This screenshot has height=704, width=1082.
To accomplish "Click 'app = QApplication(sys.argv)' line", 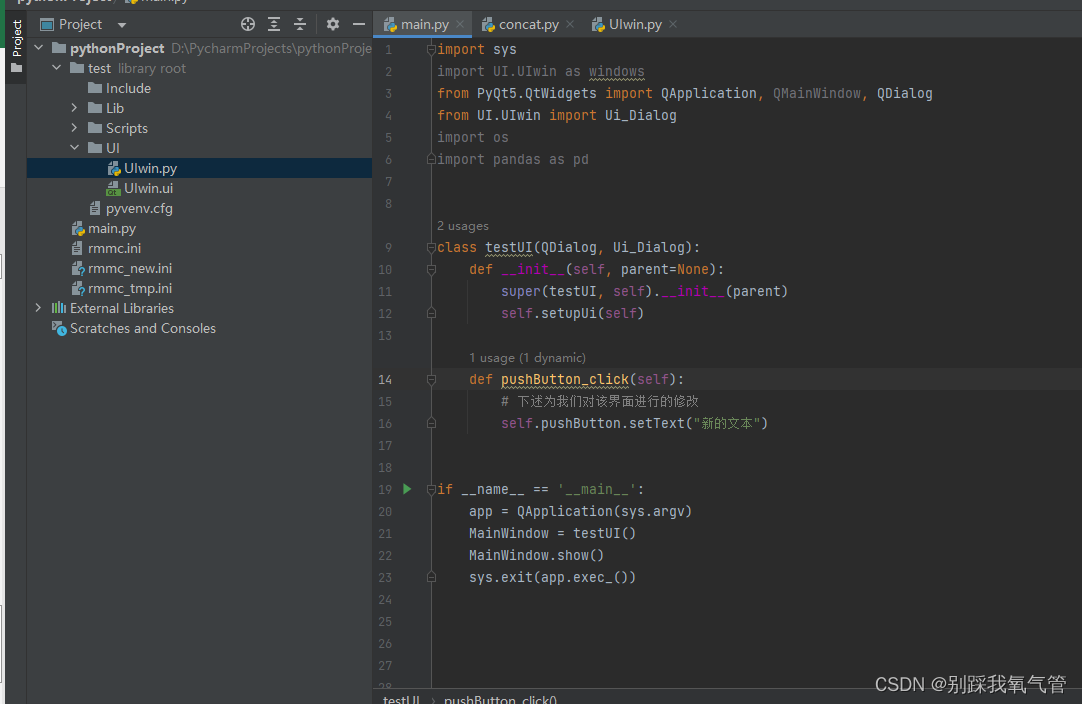I will tap(580, 511).
